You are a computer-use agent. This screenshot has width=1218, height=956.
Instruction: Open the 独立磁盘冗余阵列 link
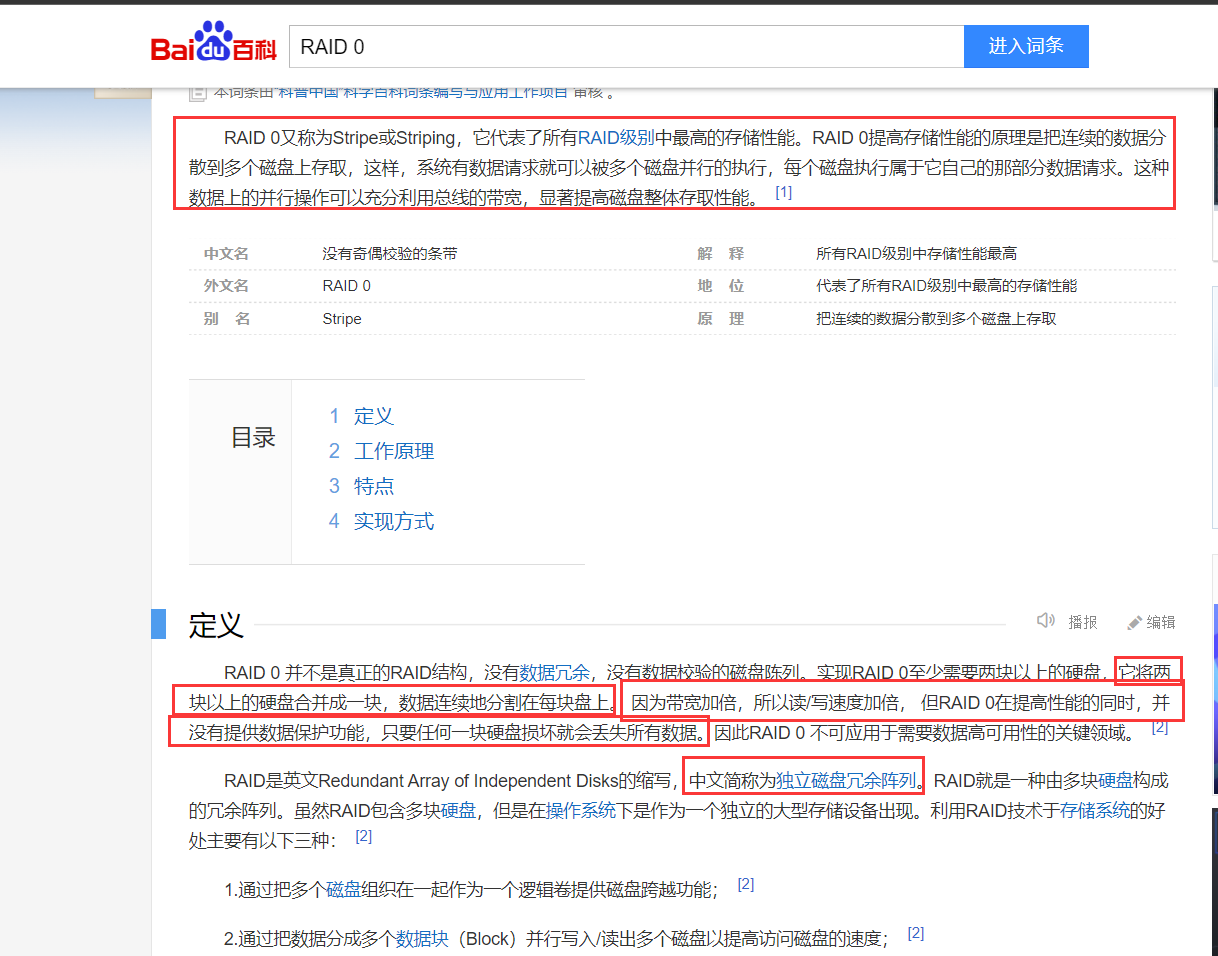point(846,780)
